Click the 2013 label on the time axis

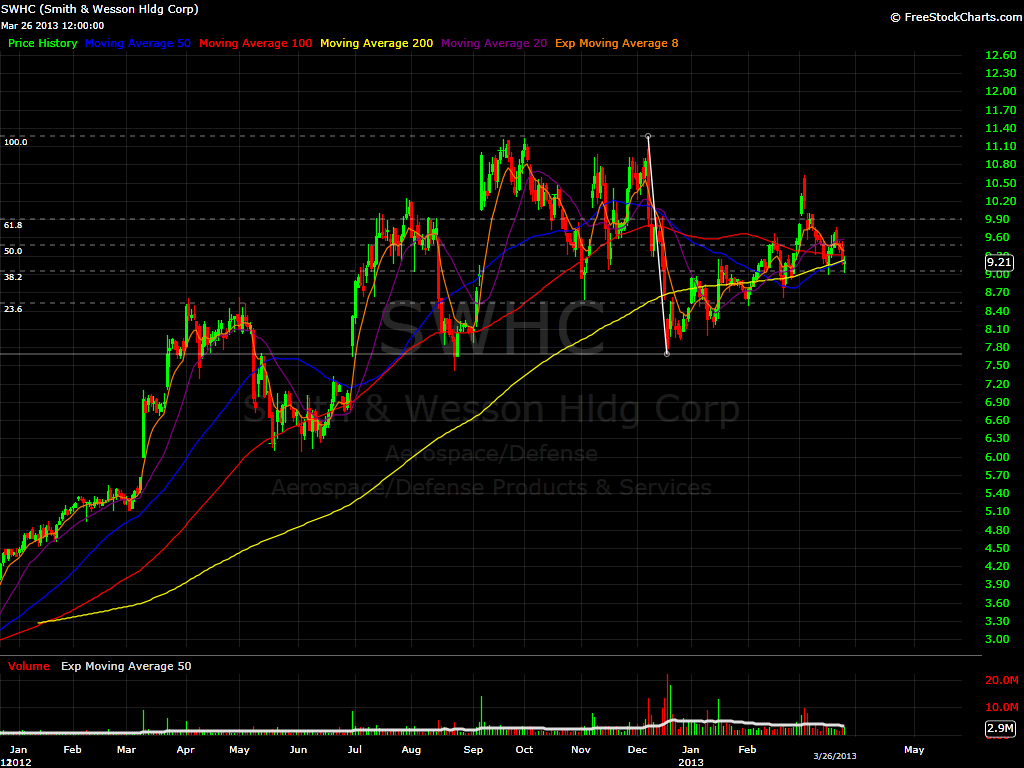pos(689,761)
